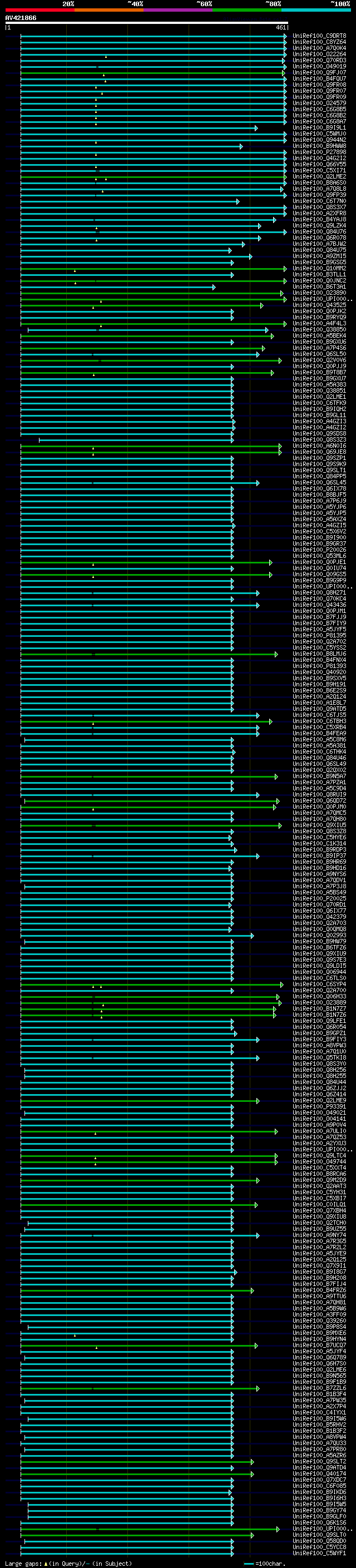Select UniRef100_B9SXV5 label
This screenshot has height=1568, width=356.
(x=319, y=678)
